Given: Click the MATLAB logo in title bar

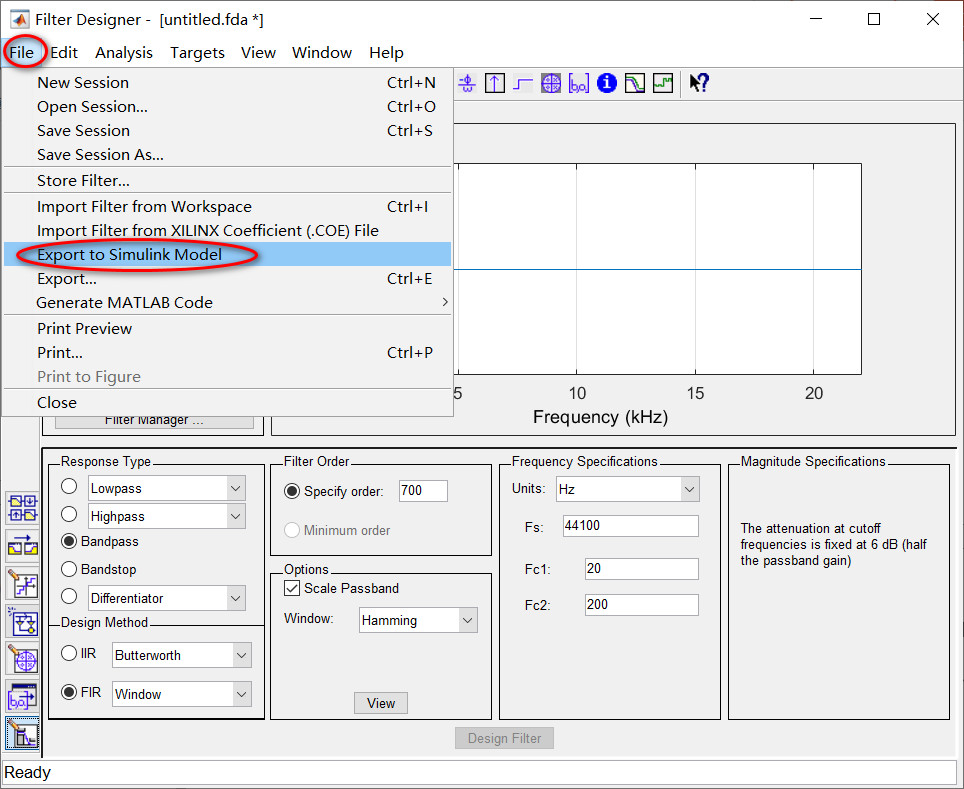Looking at the screenshot, I should click(x=20, y=20).
